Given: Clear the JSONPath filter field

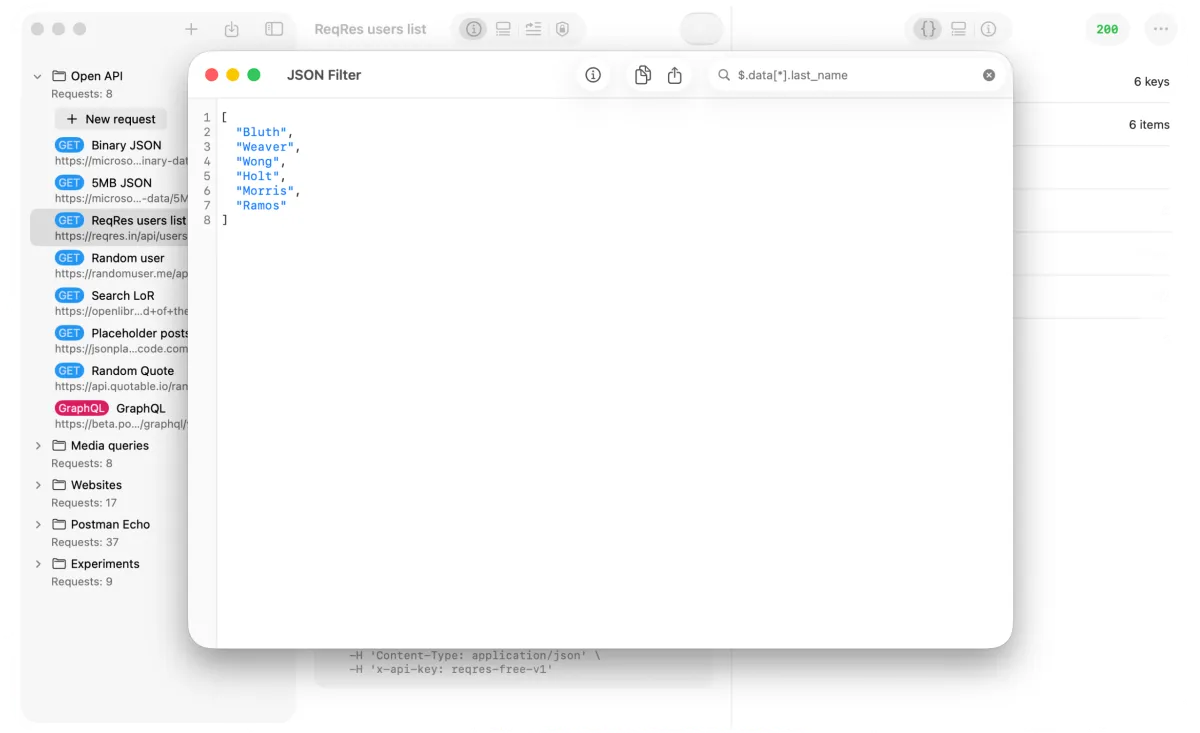Looking at the screenshot, I should [989, 75].
